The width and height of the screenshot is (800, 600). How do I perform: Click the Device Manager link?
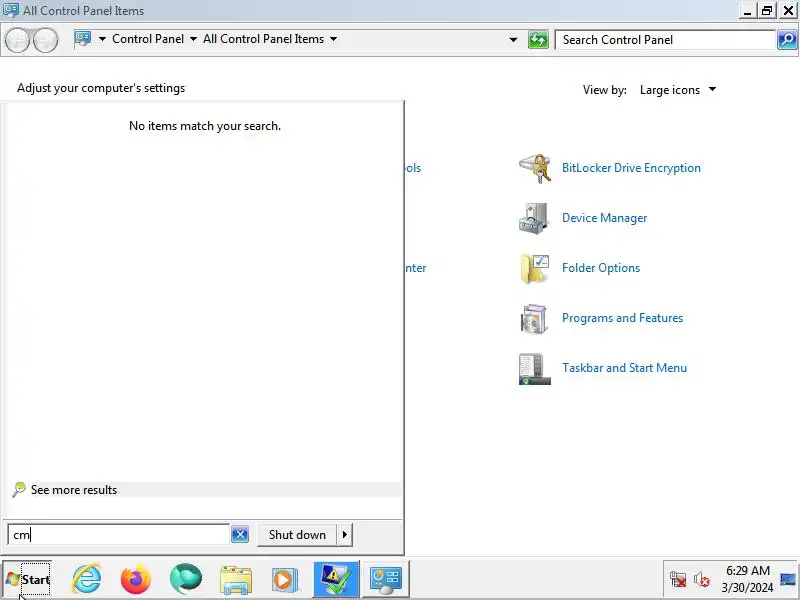[604, 218]
